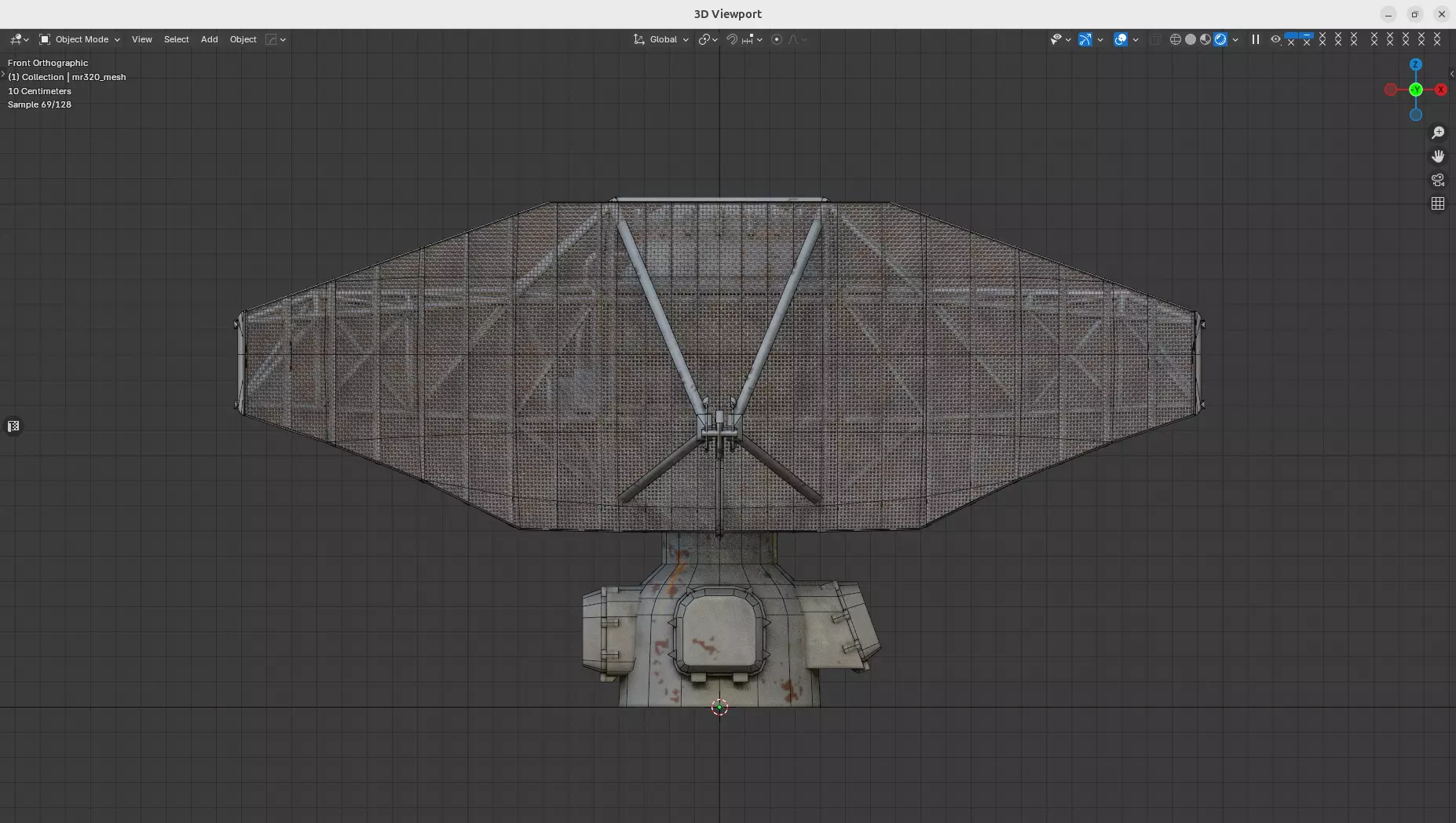Toggle proportional editing
The image size is (1456, 823).
[x=777, y=39]
